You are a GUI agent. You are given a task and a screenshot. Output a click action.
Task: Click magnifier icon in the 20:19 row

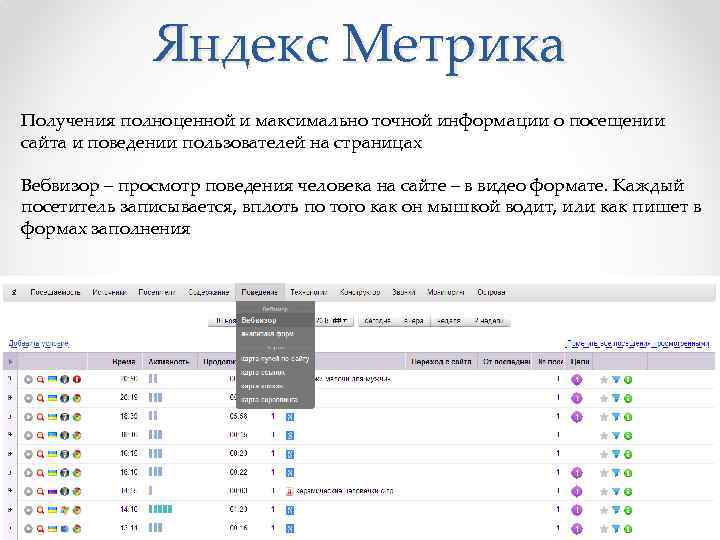[40, 398]
